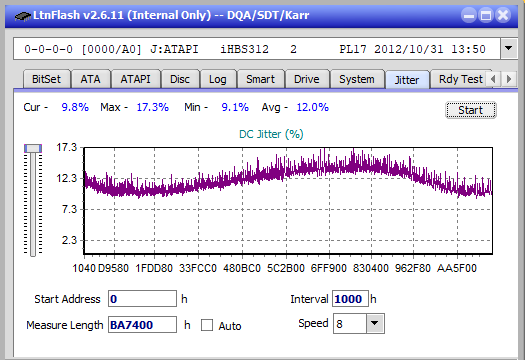Maximize the LtnFlash window

(486, 15)
